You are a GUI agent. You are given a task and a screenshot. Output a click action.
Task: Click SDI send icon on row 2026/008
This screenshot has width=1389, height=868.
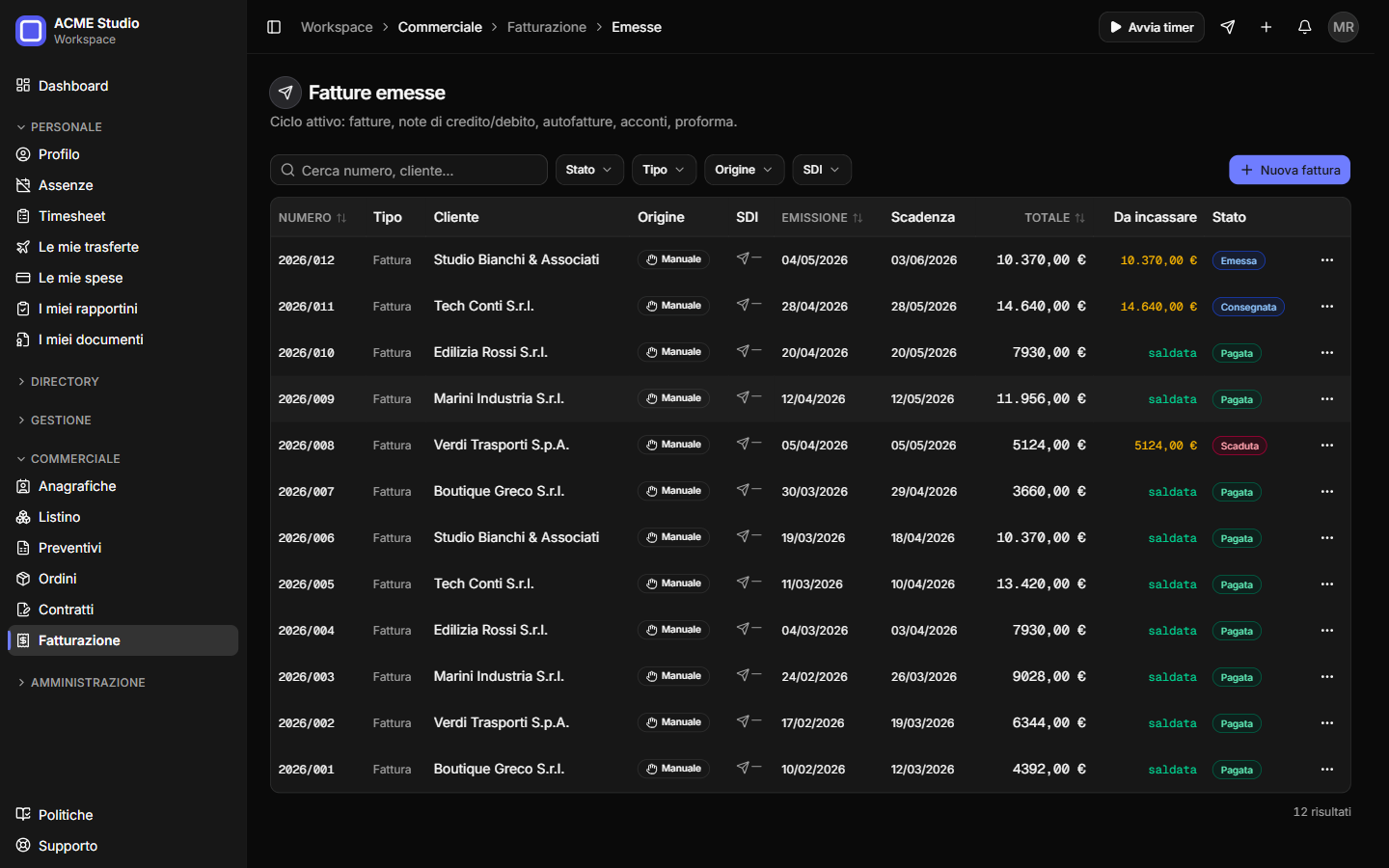click(x=743, y=444)
